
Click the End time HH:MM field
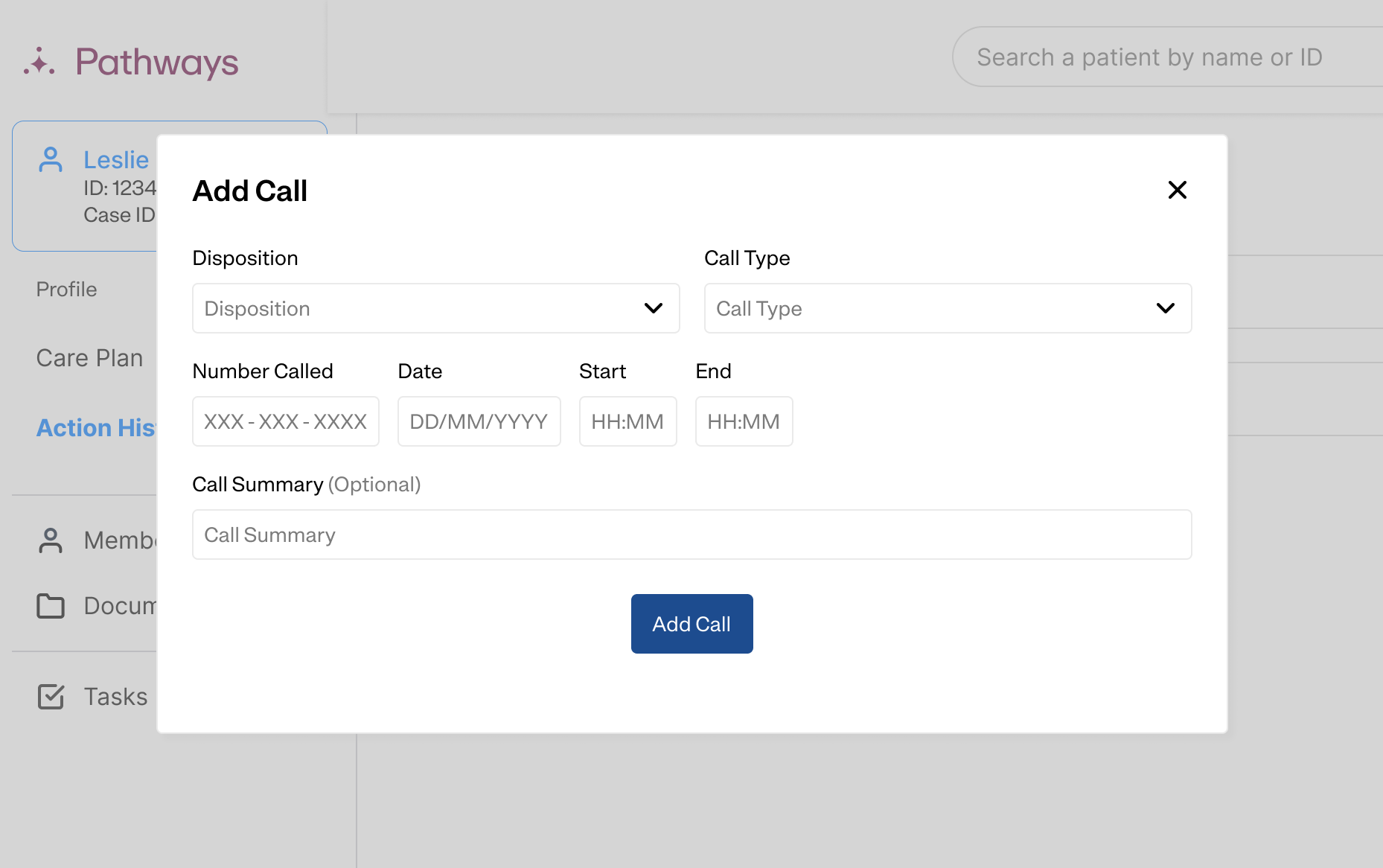pyautogui.click(x=744, y=421)
